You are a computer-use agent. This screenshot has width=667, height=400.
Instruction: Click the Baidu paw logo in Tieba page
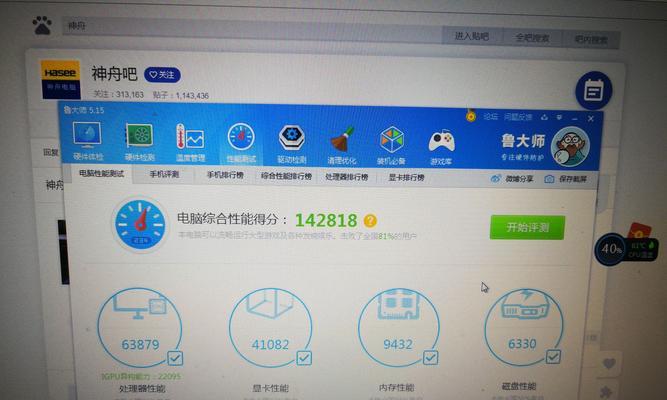pos(42,26)
